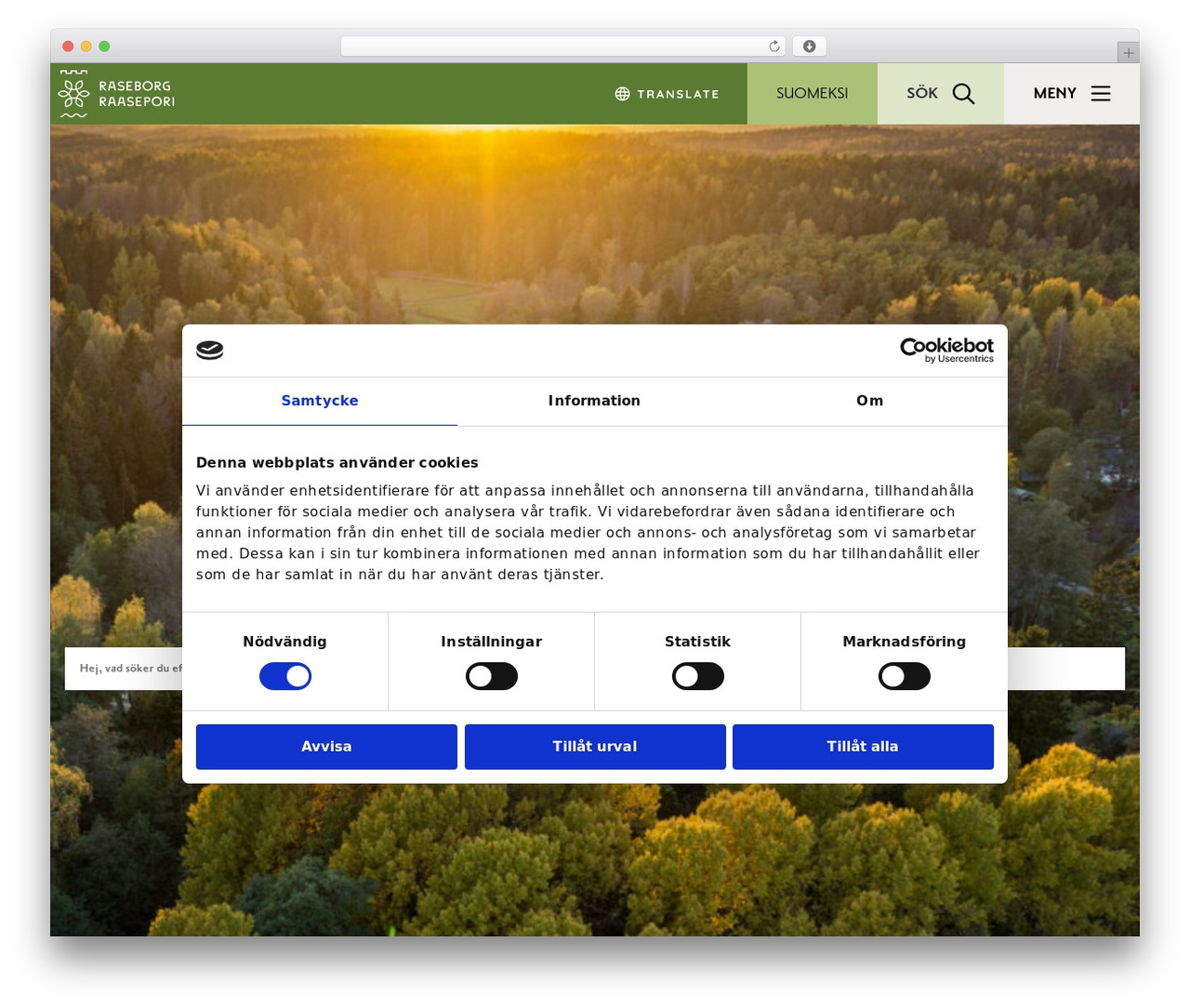The height and width of the screenshot is (1008, 1190).
Task: Click the SÖK label
Action: point(922,93)
